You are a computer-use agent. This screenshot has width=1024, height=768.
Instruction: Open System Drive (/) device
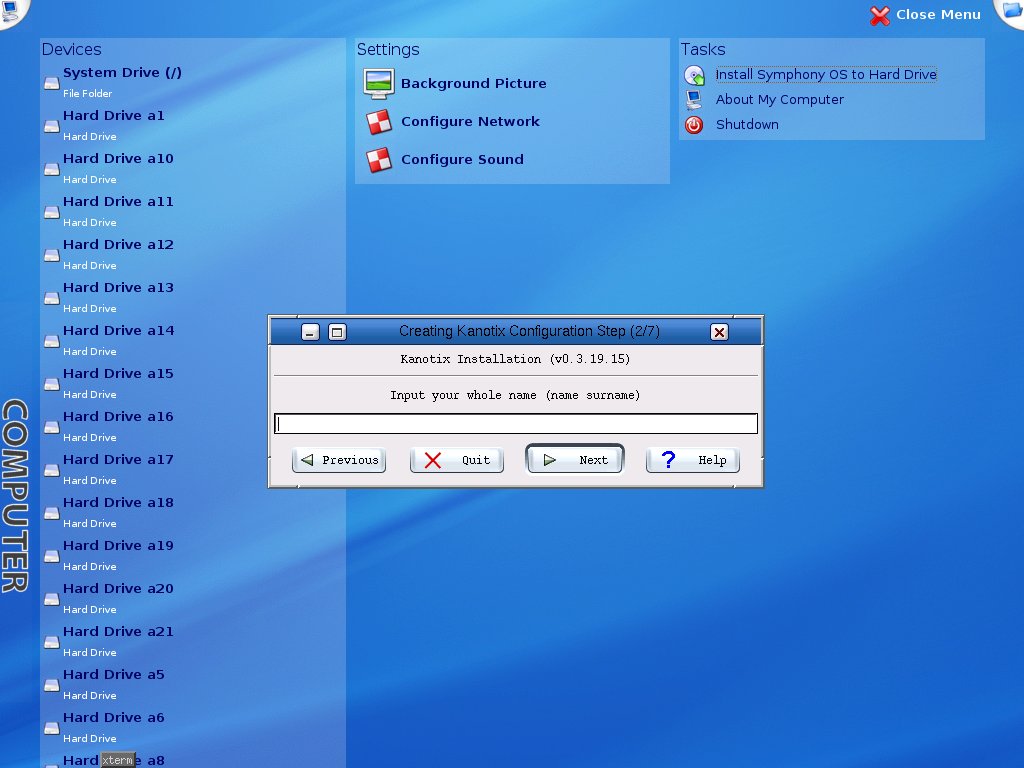coord(122,72)
